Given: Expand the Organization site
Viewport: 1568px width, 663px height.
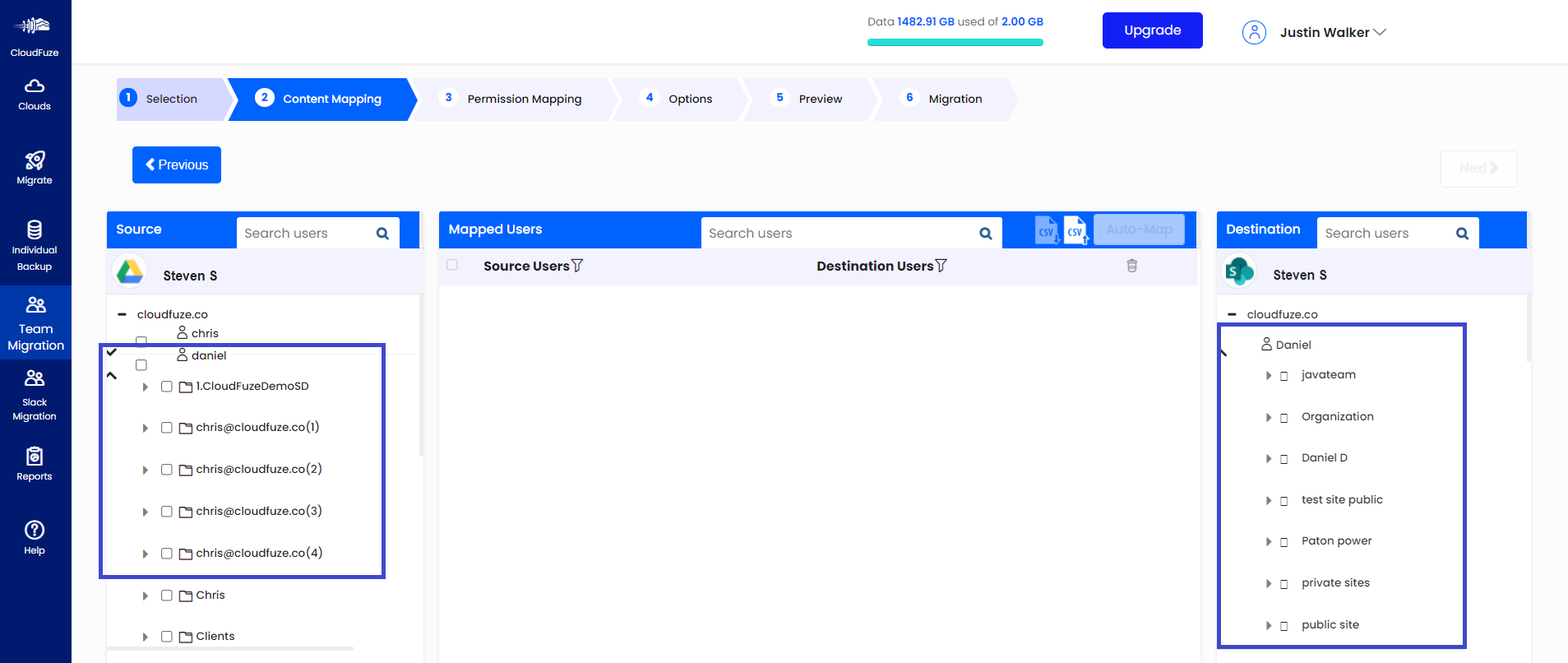Looking at the screenshot, I should (1269, 418).
